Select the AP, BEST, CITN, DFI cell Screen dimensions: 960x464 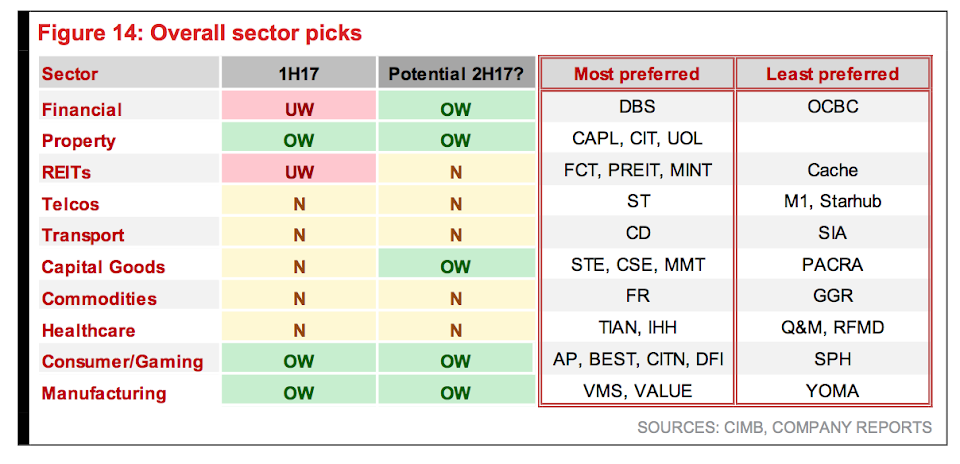point(636,359)
